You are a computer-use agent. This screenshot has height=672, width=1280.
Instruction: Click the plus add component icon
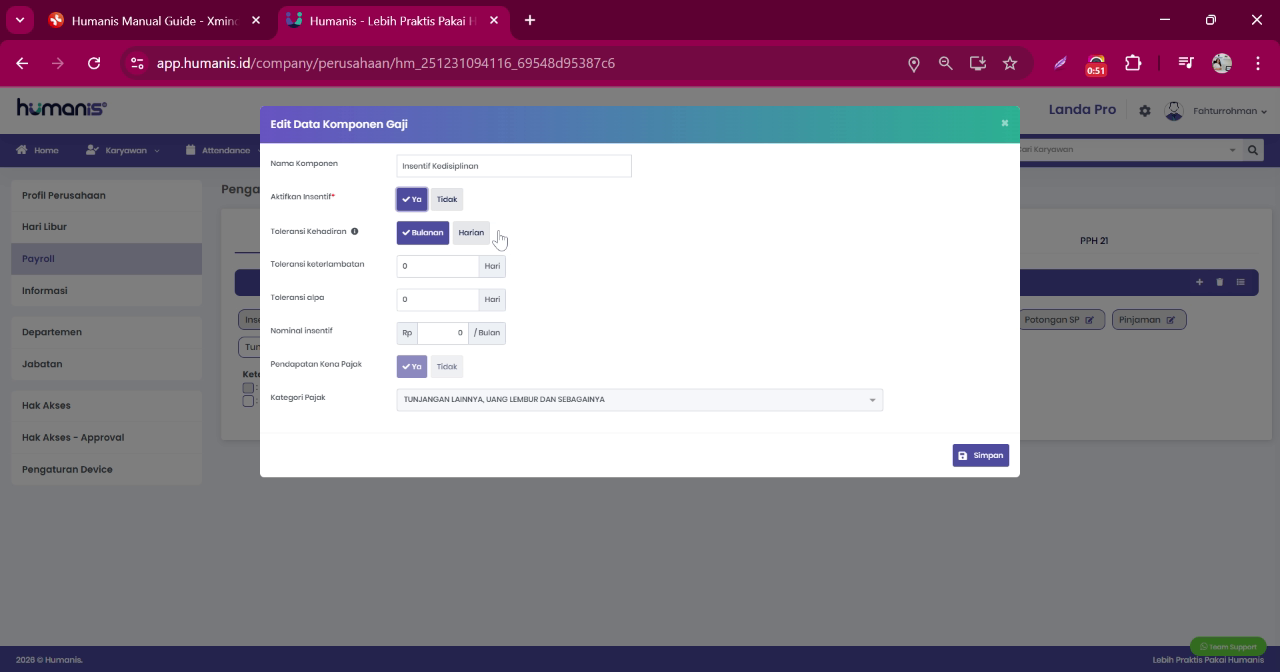[1199, 282]
